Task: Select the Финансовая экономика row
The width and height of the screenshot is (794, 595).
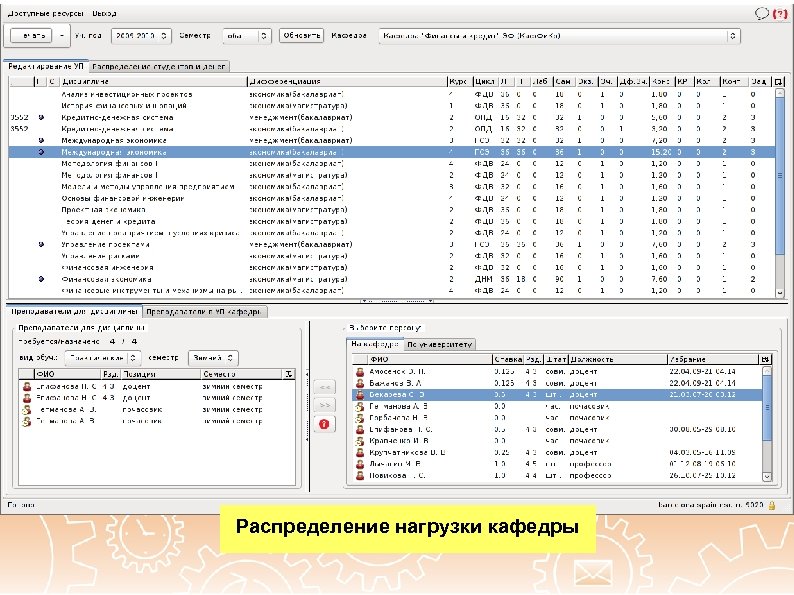Action: coord(392,279)
